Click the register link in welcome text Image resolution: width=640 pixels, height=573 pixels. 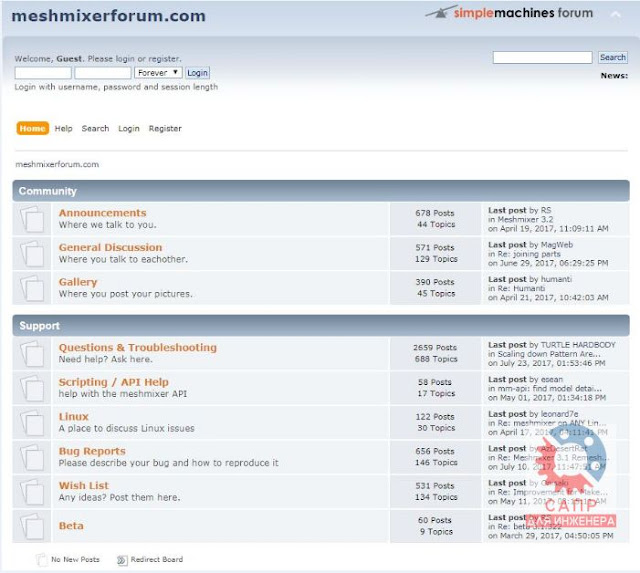tap(164, 59)
